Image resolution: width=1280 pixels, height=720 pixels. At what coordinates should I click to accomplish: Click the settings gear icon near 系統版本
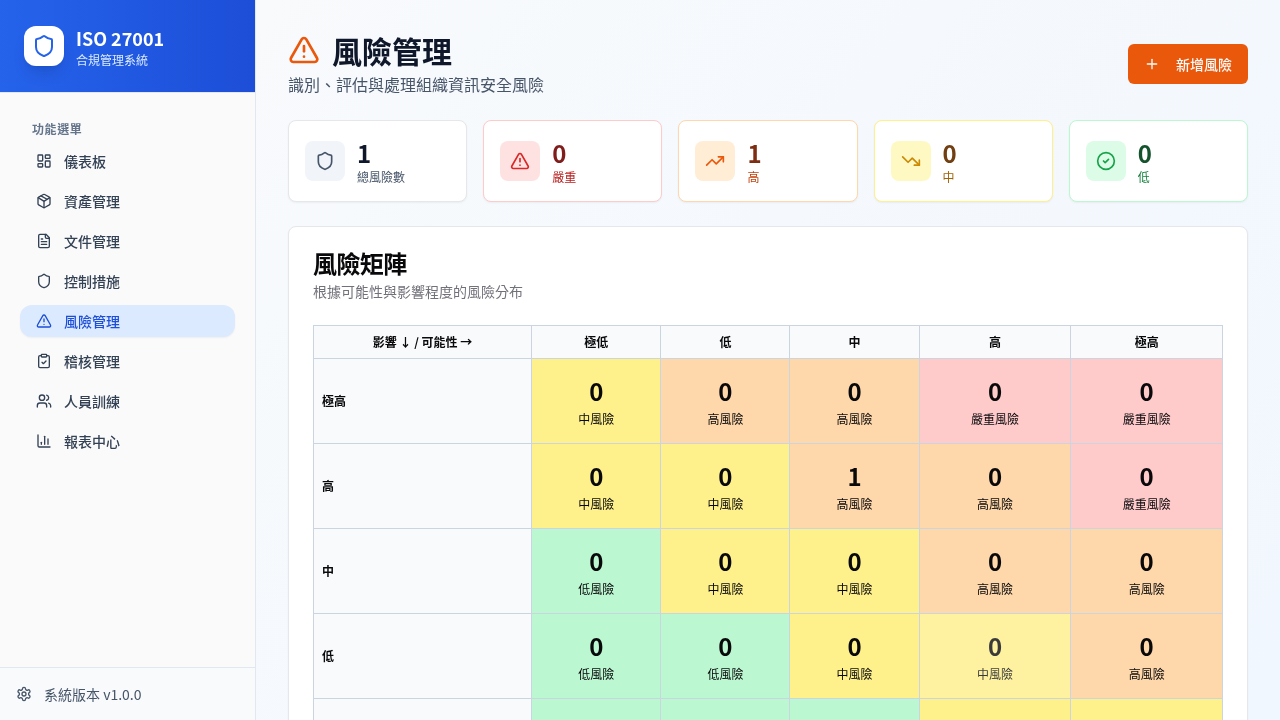pos(24,694)
